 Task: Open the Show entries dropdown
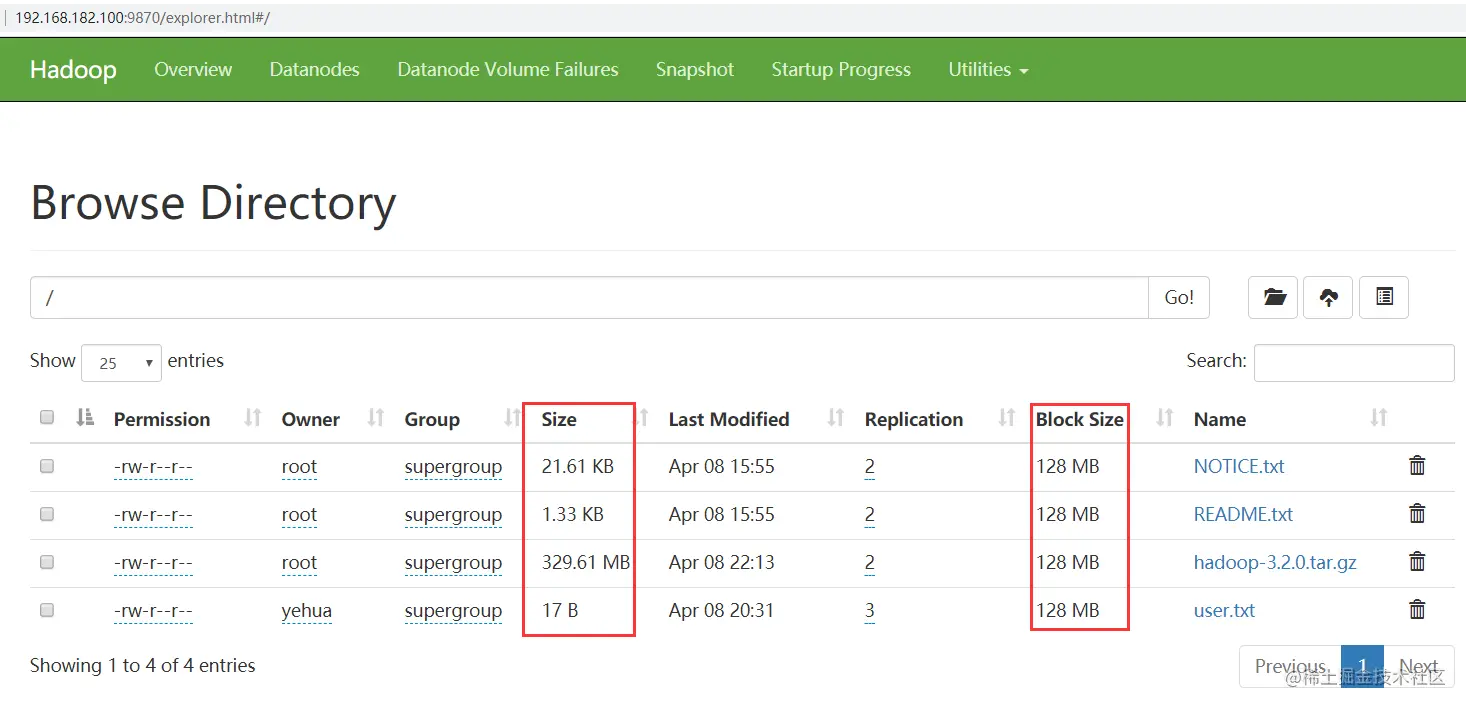pyautogui.click(x=121, y=363)
